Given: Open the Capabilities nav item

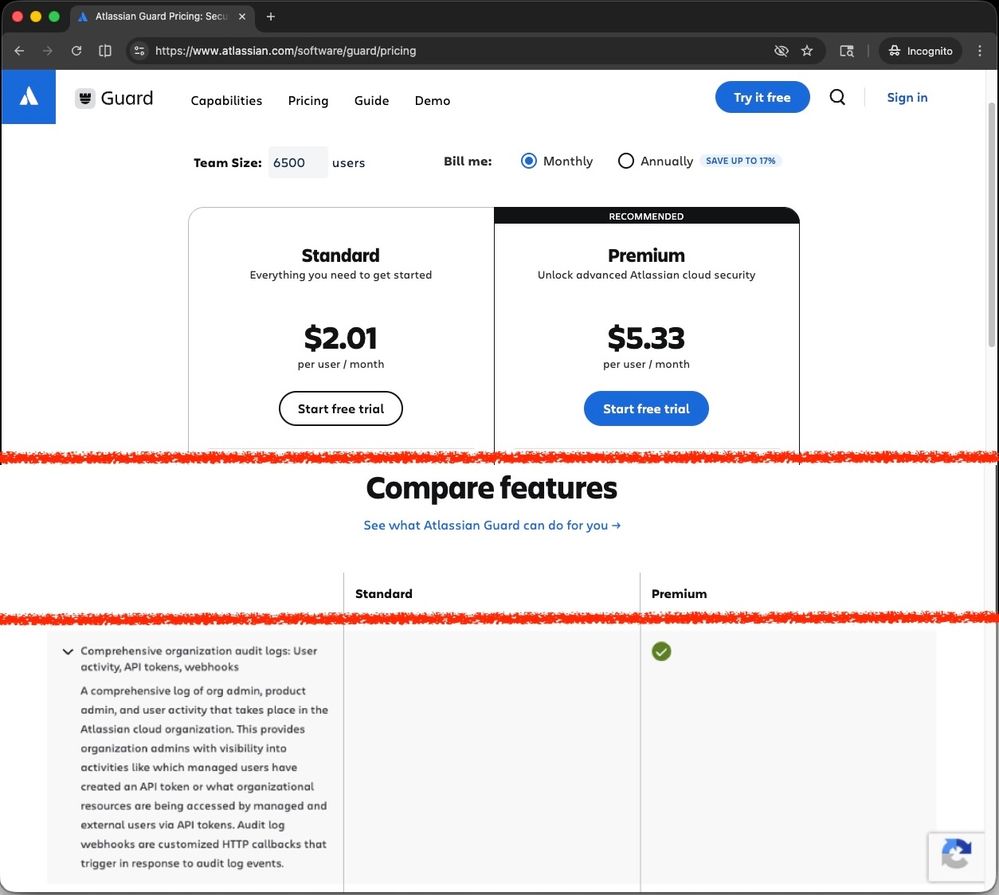Looking at the screenshot, I should click(226, 101).
